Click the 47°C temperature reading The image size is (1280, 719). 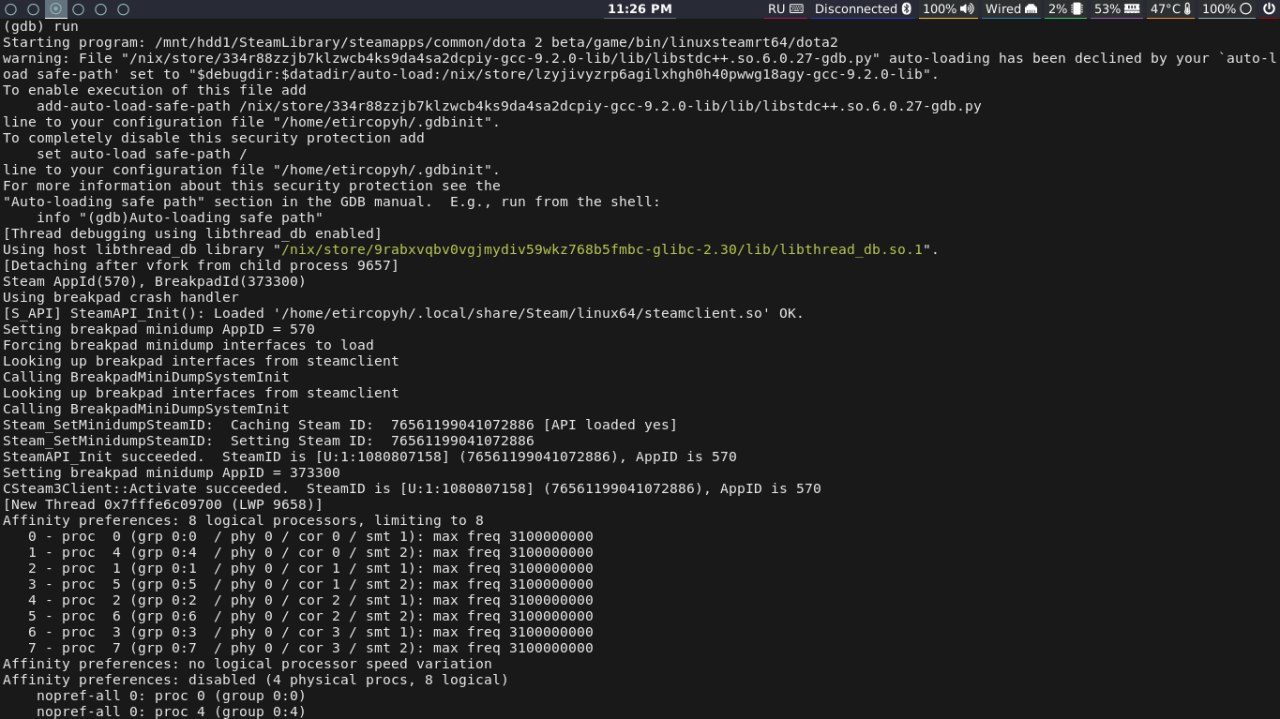(x=1165, y=9)
